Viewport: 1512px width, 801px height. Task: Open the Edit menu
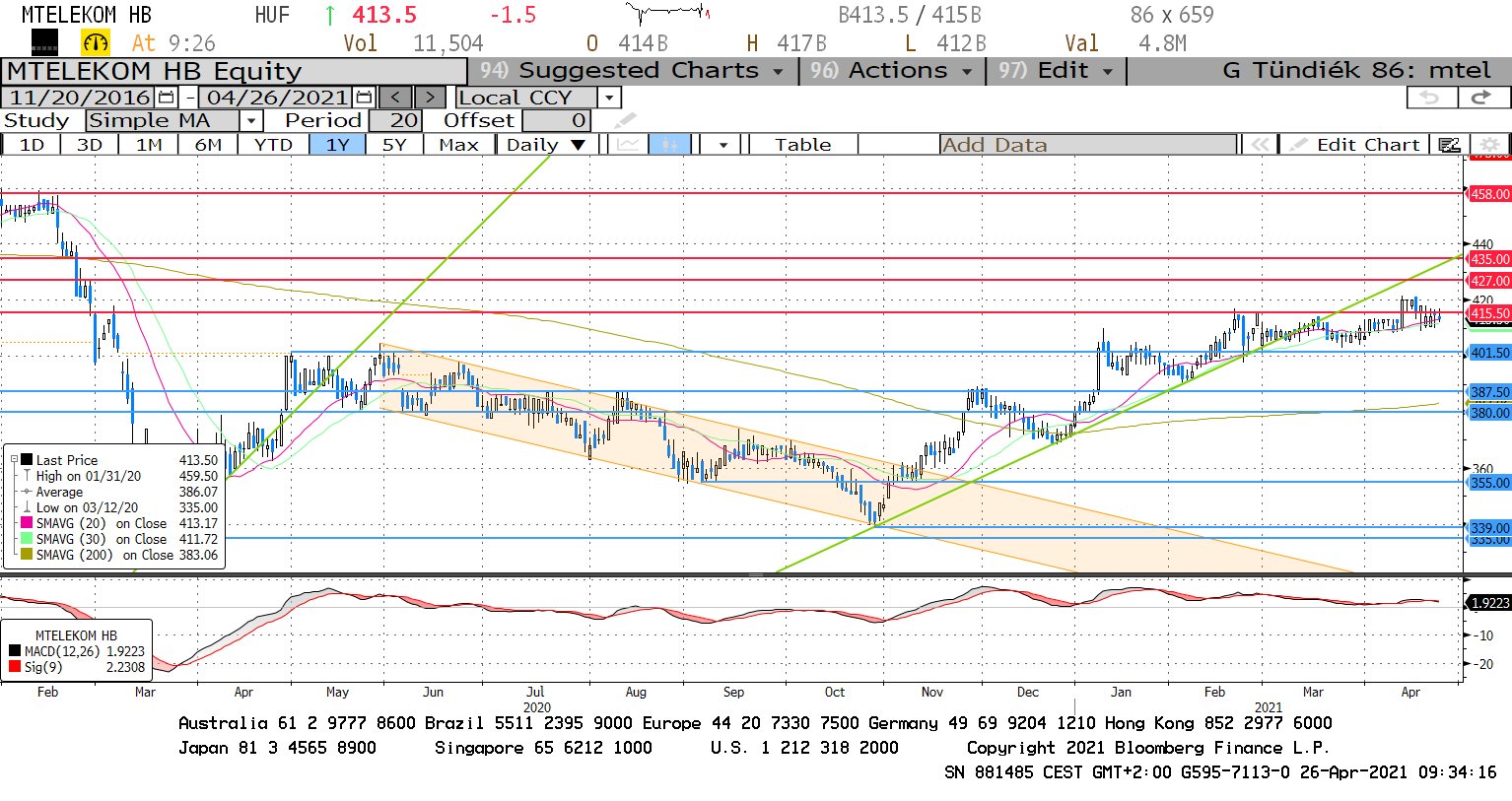coord(1056,71)
